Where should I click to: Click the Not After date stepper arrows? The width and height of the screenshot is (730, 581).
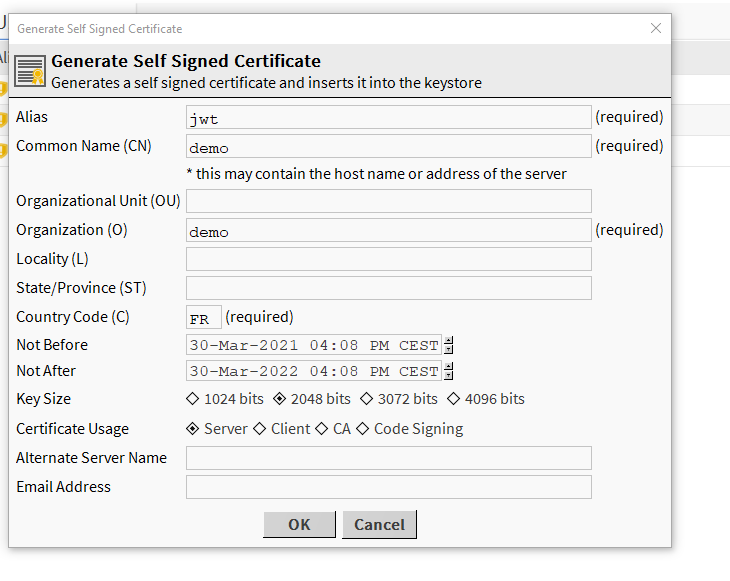click(x=449, y=371)
